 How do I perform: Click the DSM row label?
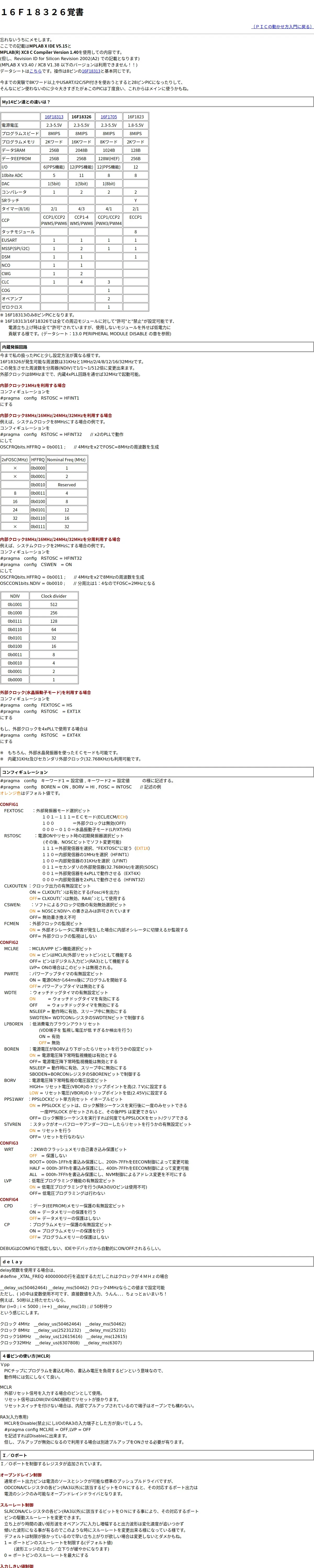20,257
